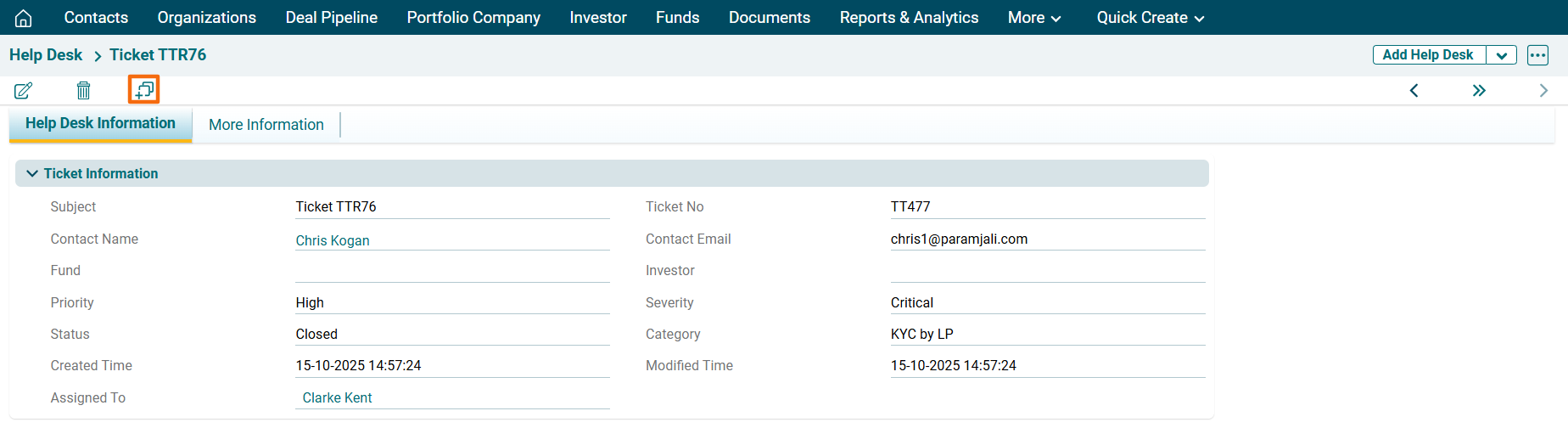Click the Edit pencil icon
This screenshot has width=1568, height=428.
pyautogui.click(x=24, y=90)
